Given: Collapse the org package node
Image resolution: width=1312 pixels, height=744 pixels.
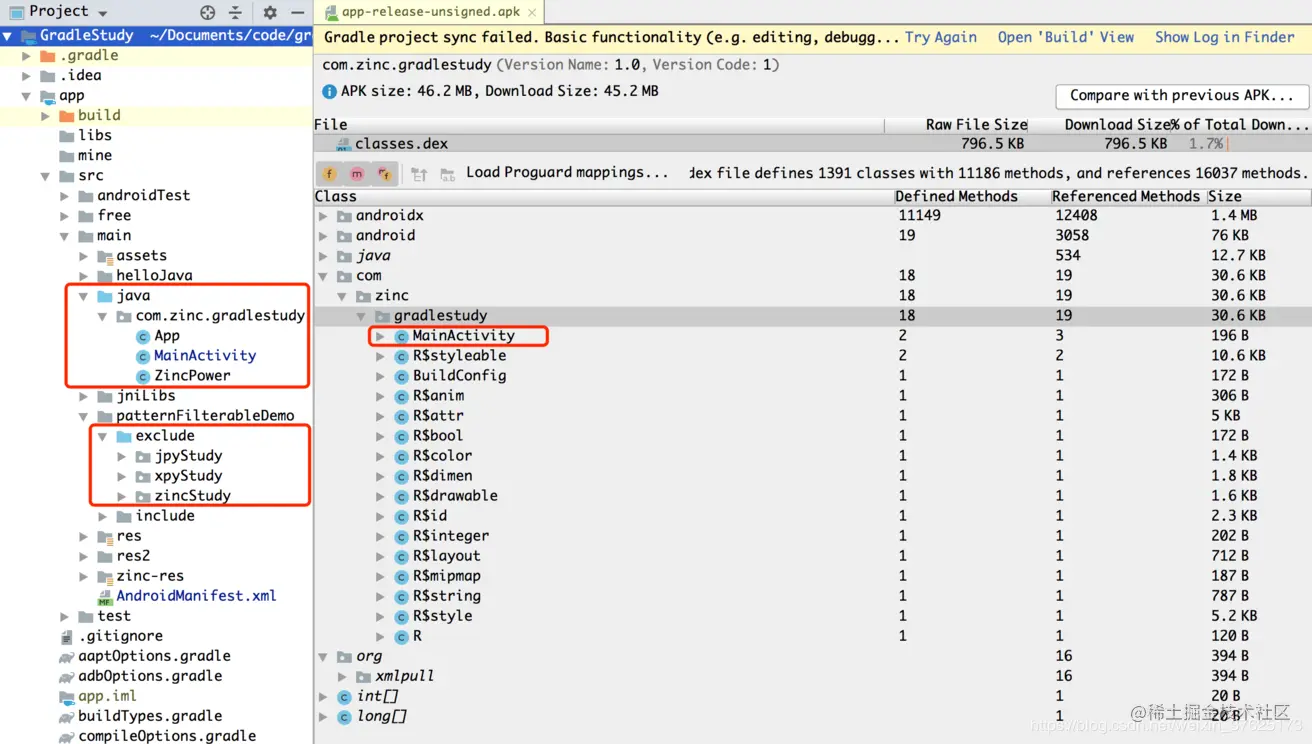Looking at the screenshot, I should (323, 656).
